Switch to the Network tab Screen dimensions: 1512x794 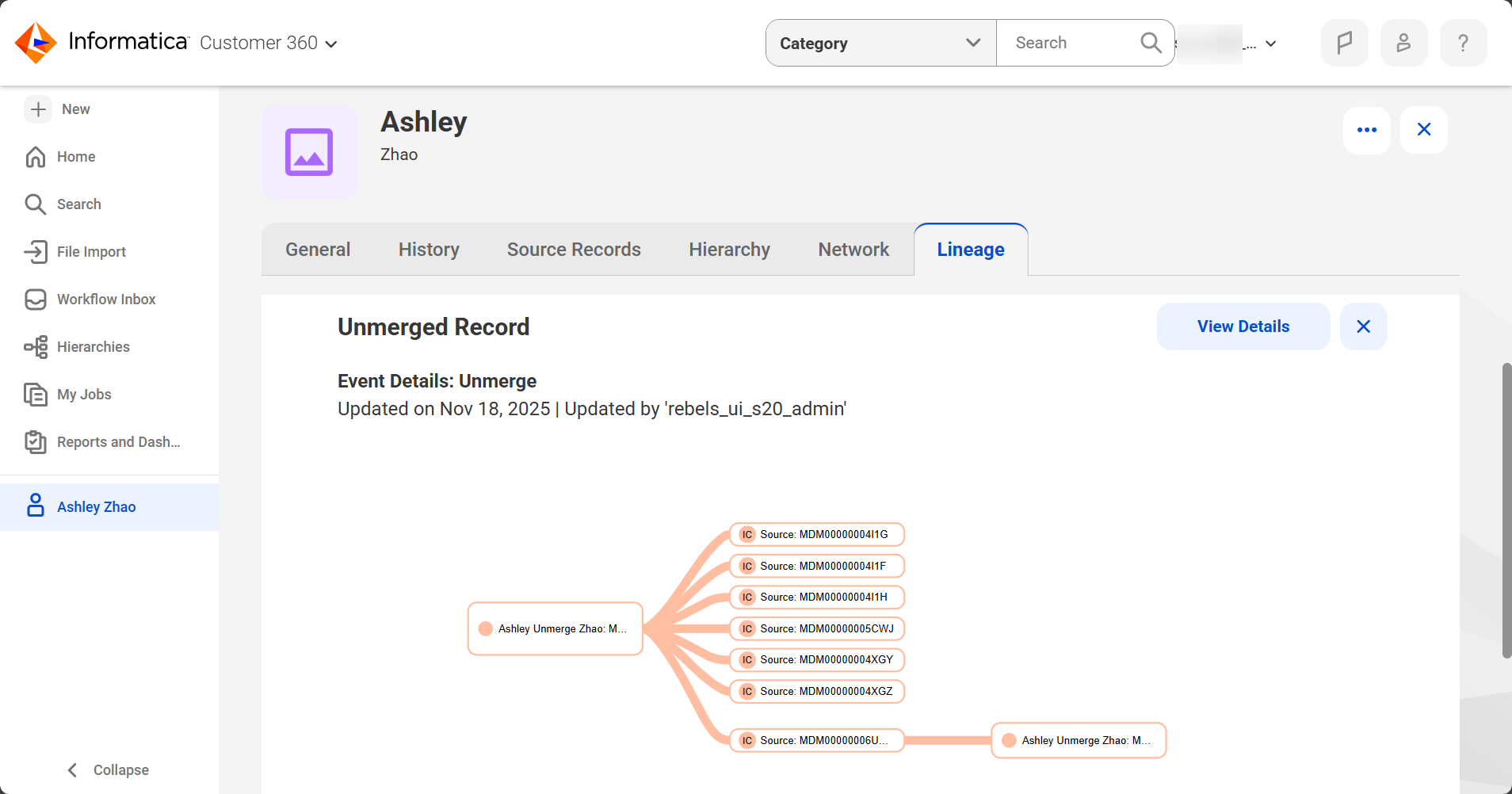[x=853, y=250]
